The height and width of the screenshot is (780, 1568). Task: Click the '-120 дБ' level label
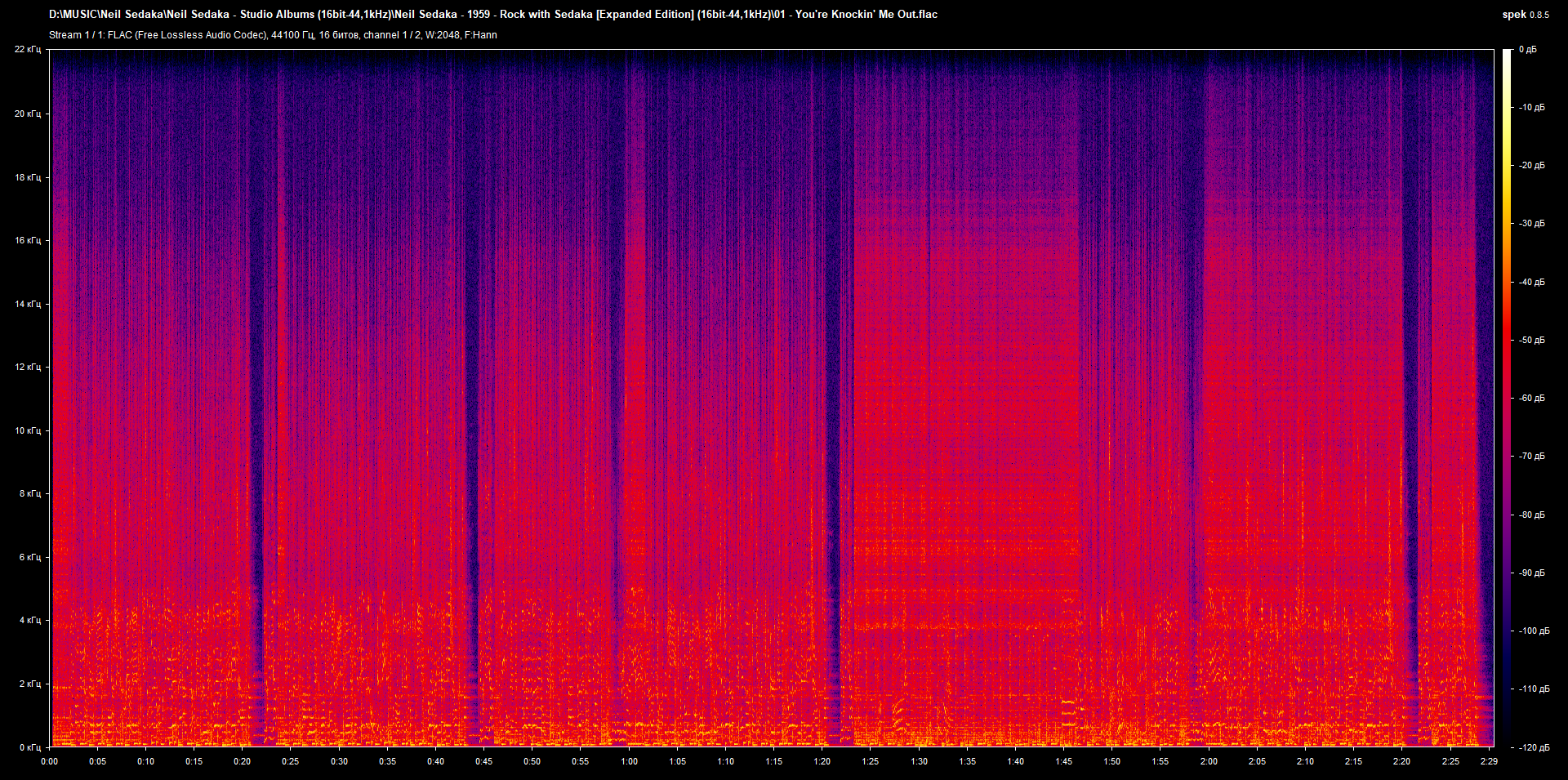click(1535, 747)
